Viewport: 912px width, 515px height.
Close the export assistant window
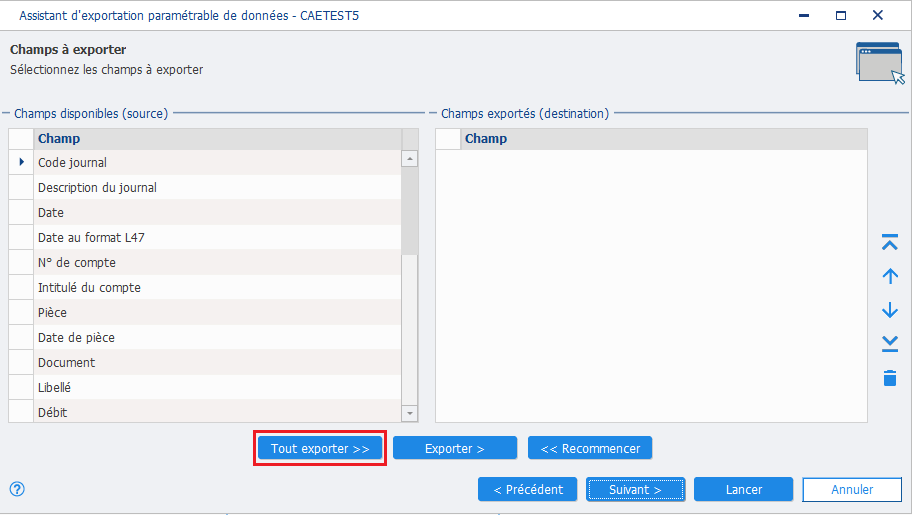point(878,15)
